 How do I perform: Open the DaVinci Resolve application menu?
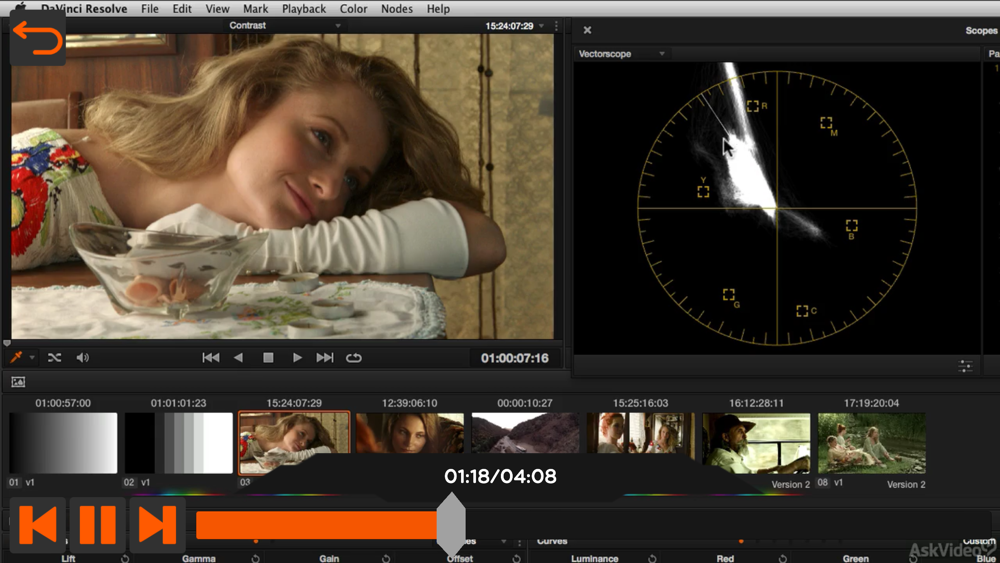pos(84,9)
